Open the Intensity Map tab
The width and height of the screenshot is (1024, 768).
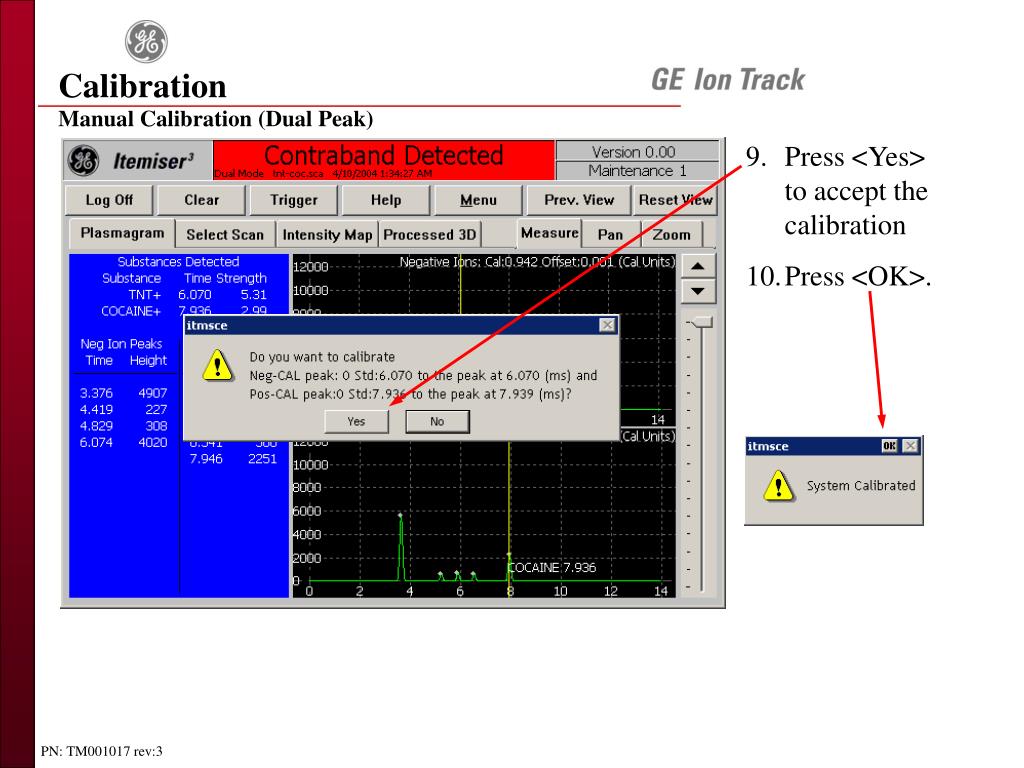click(x=327, y=234)
